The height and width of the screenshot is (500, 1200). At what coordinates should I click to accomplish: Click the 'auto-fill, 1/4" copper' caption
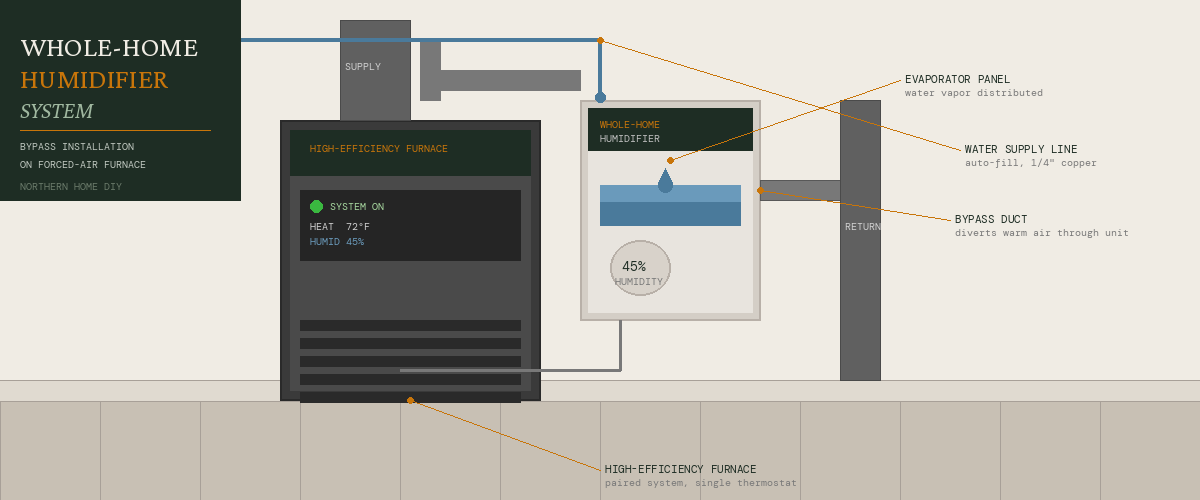[1031, 163]
